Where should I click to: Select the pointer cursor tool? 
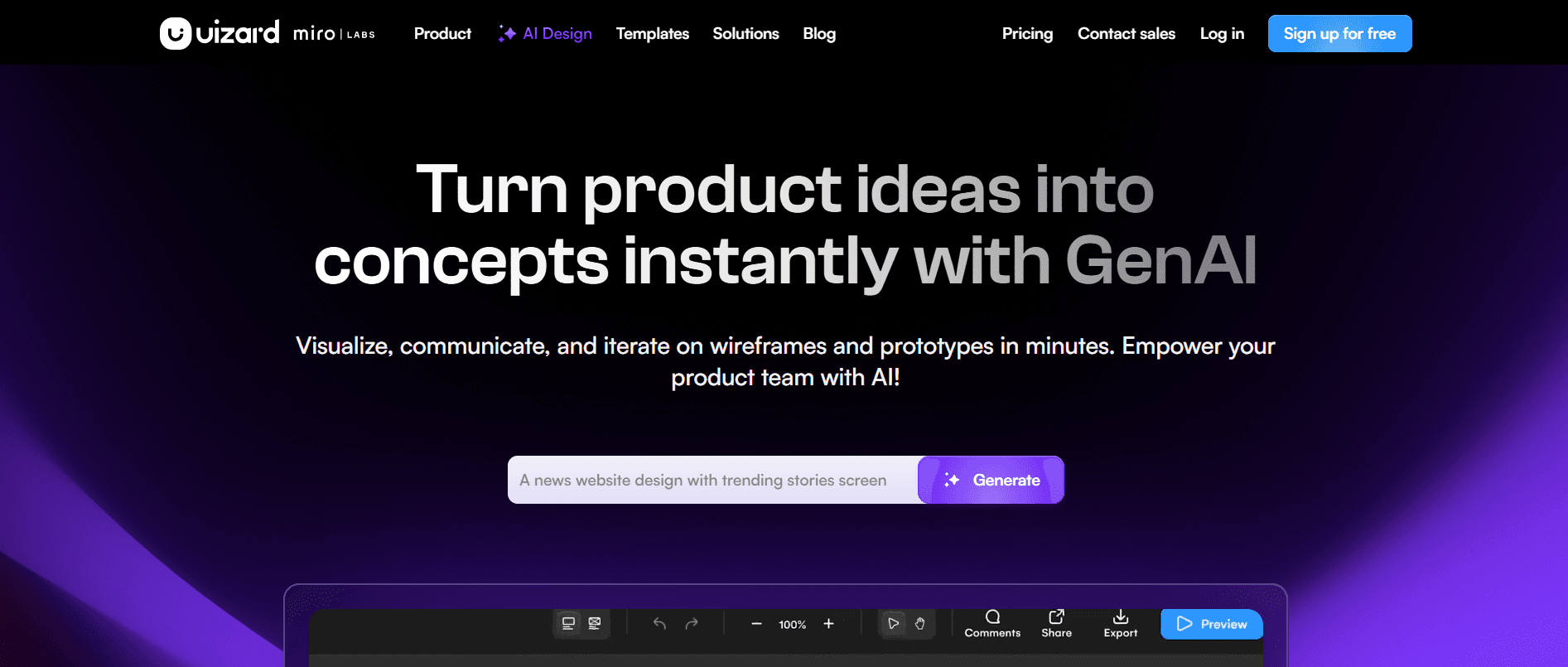point(893,624)
